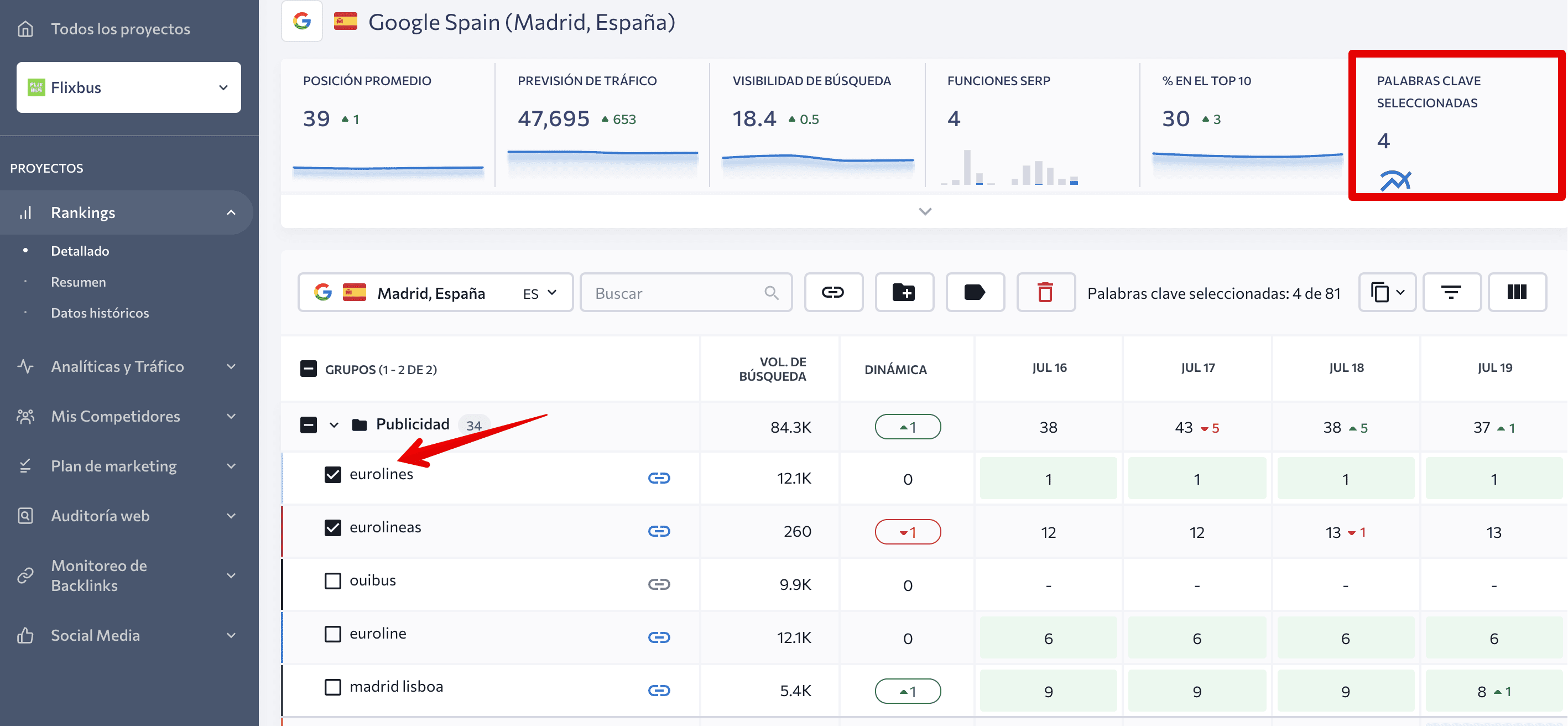
Task: Expand Plan de marketing chevron
Action: click(231, 466)
